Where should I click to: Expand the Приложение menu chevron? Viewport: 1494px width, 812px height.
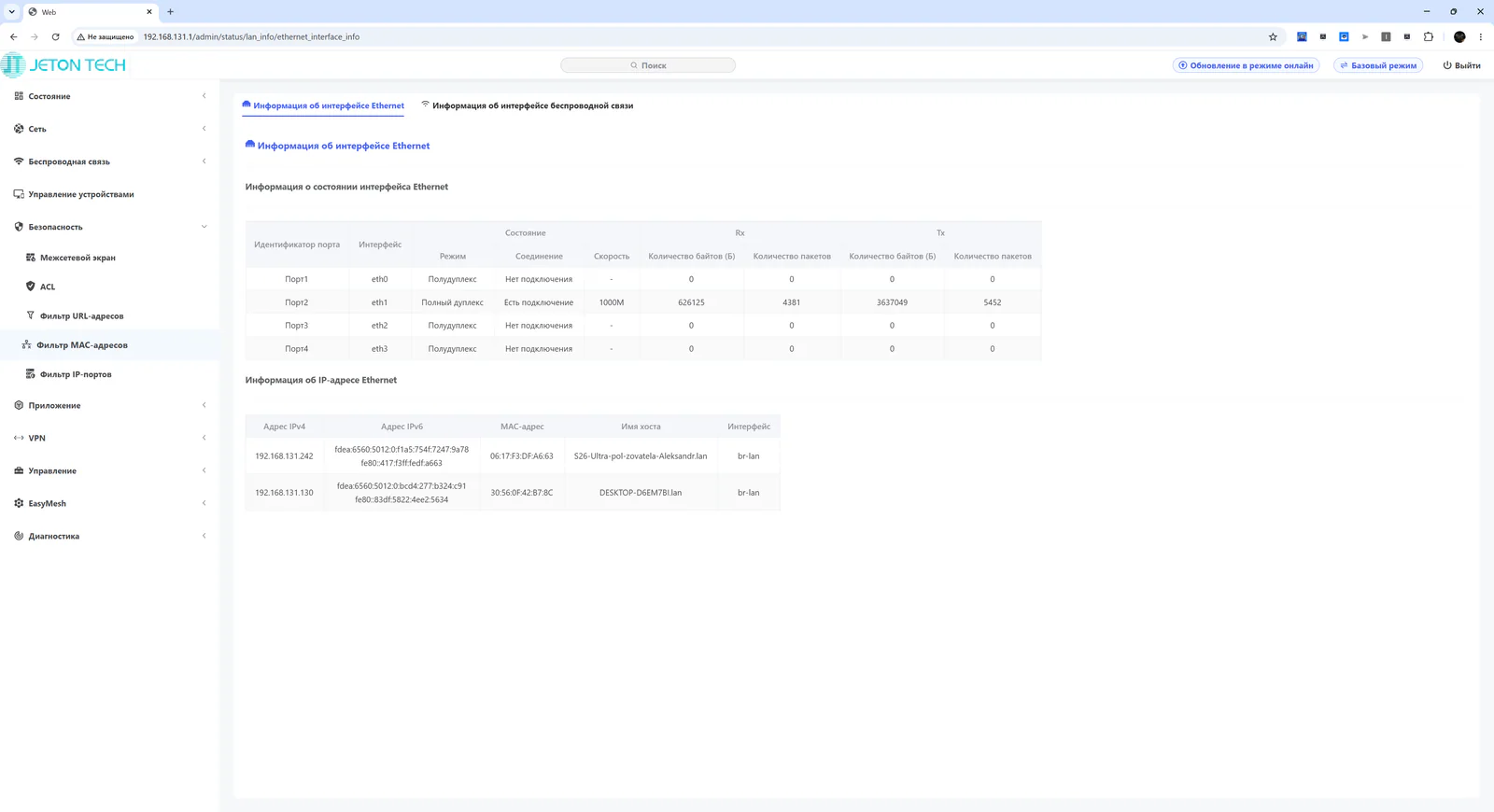[x=204, y=405]
